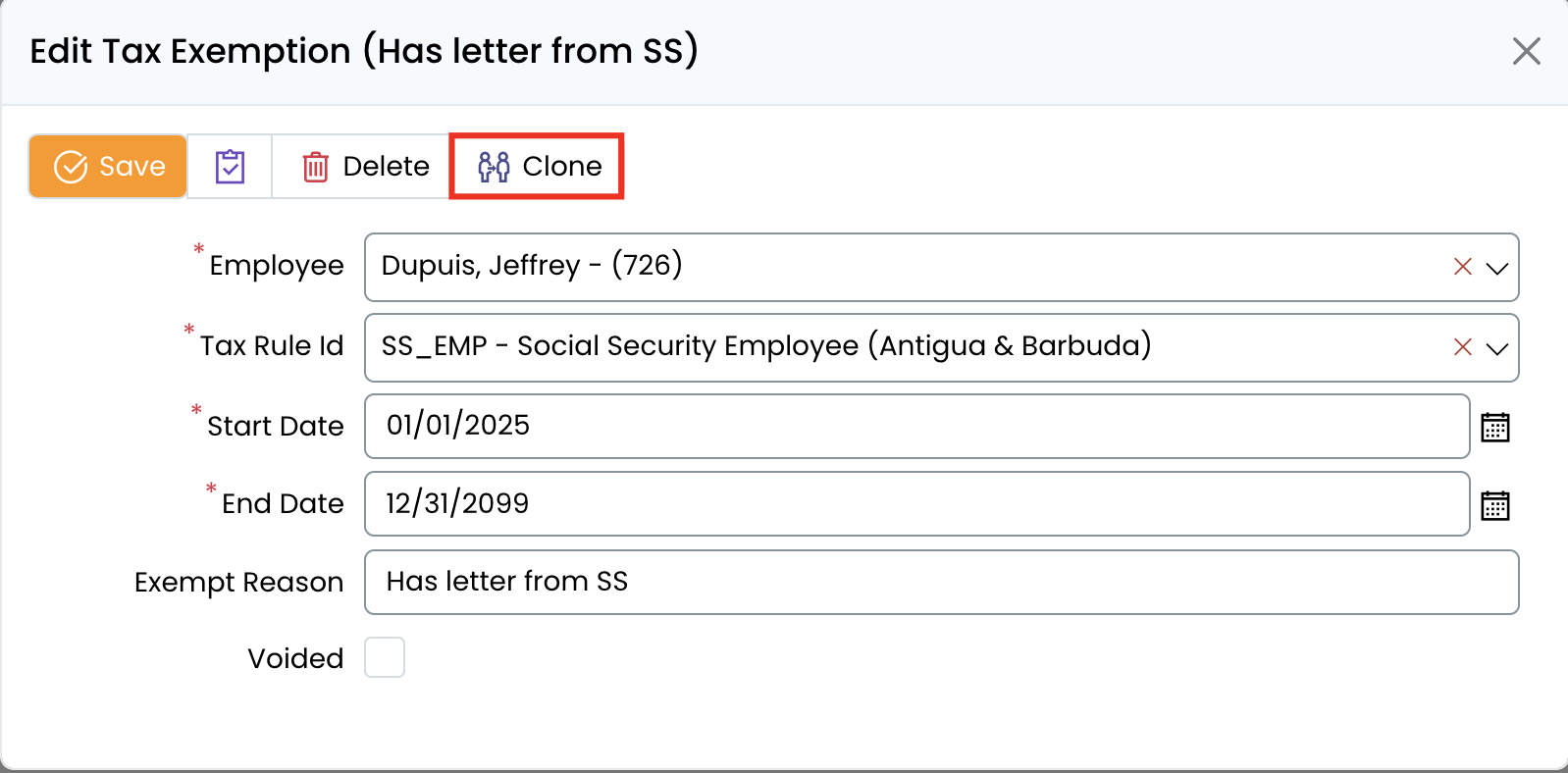
Task: Clear the Tax Rule Id selection
Action: 1462,347
